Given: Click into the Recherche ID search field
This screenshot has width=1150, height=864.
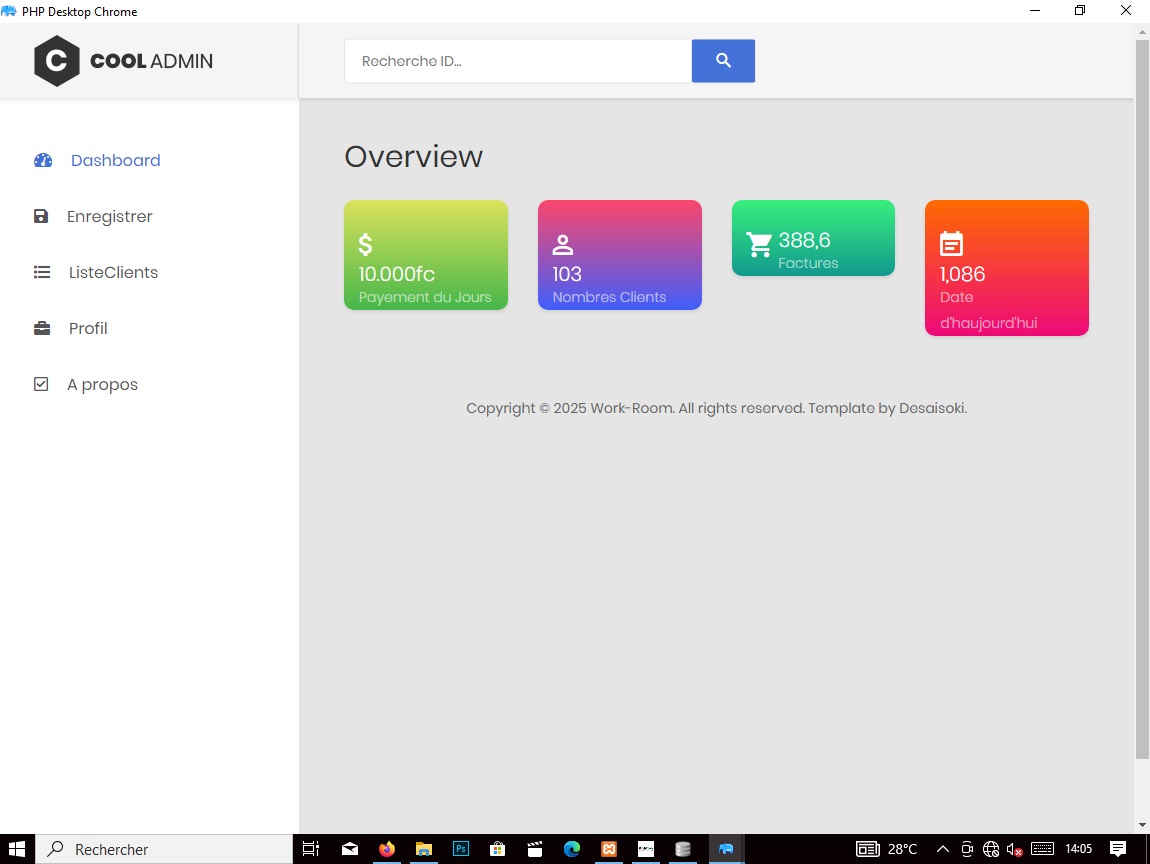Looking at the screenshot, I should point(517,61).
